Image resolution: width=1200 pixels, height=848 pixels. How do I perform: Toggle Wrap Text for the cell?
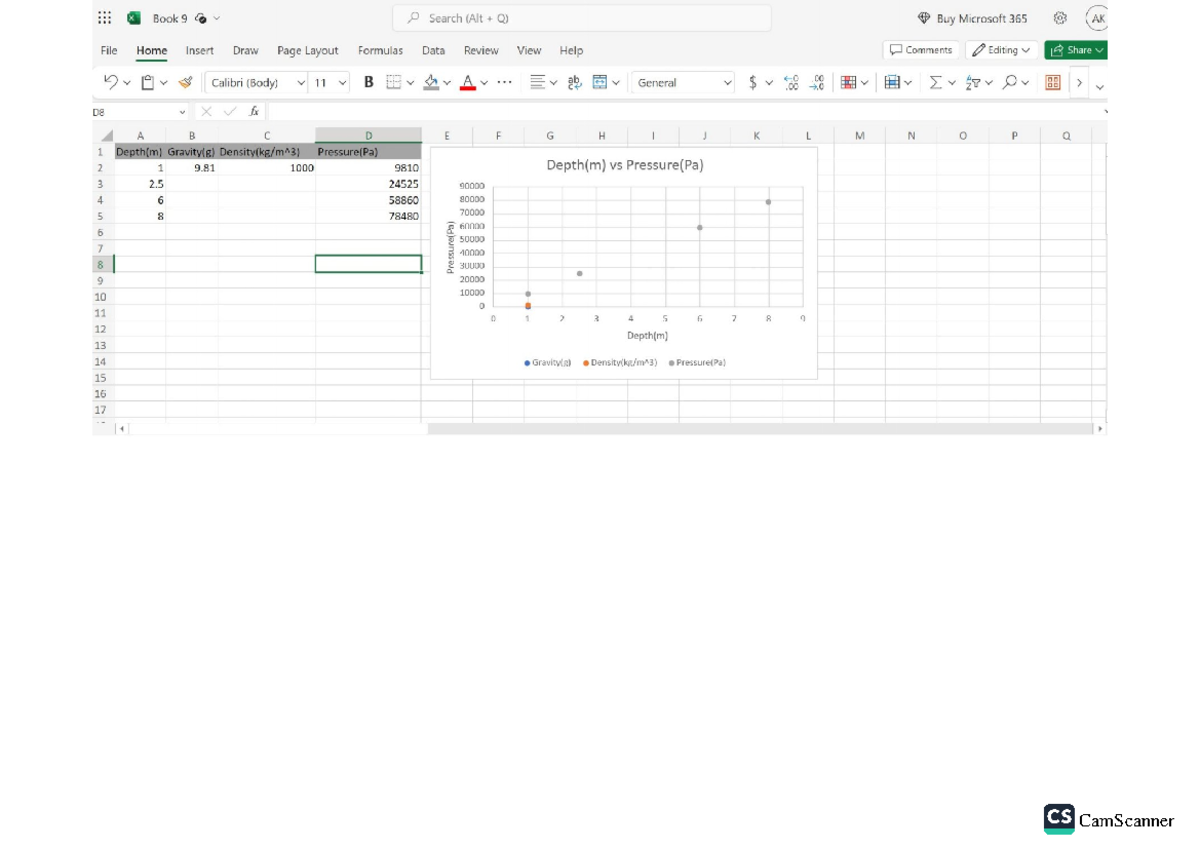pos(572,82)
